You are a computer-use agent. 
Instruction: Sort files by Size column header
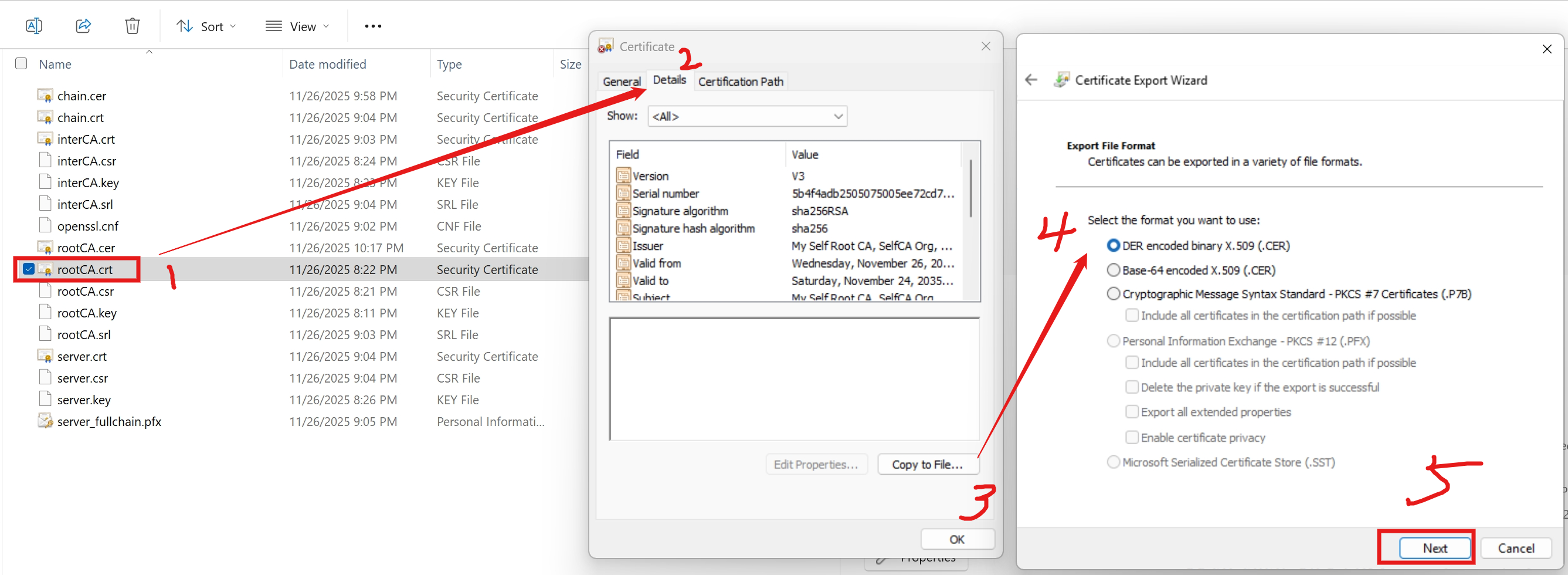571,64
